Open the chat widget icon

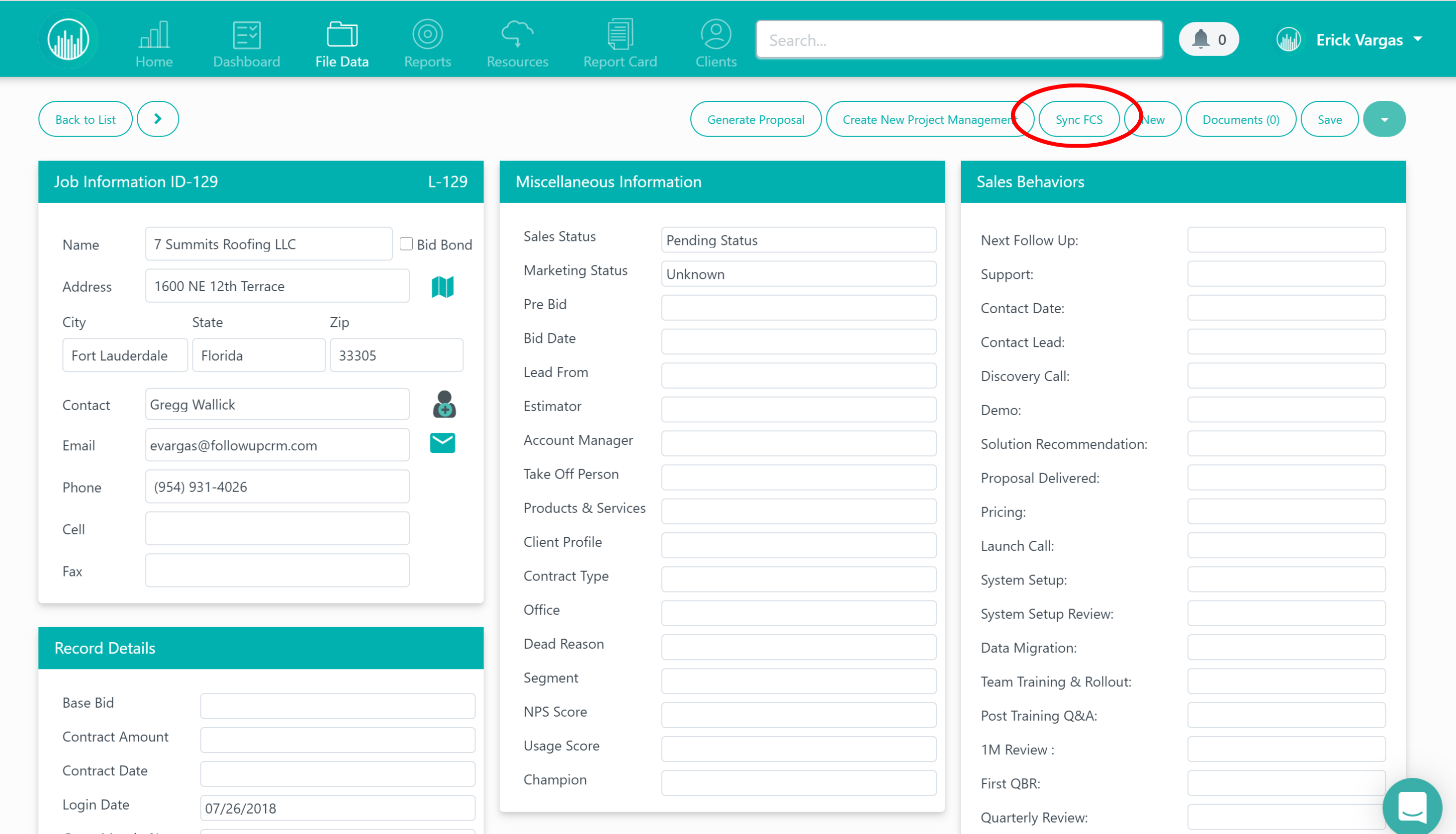[1412, 807]
